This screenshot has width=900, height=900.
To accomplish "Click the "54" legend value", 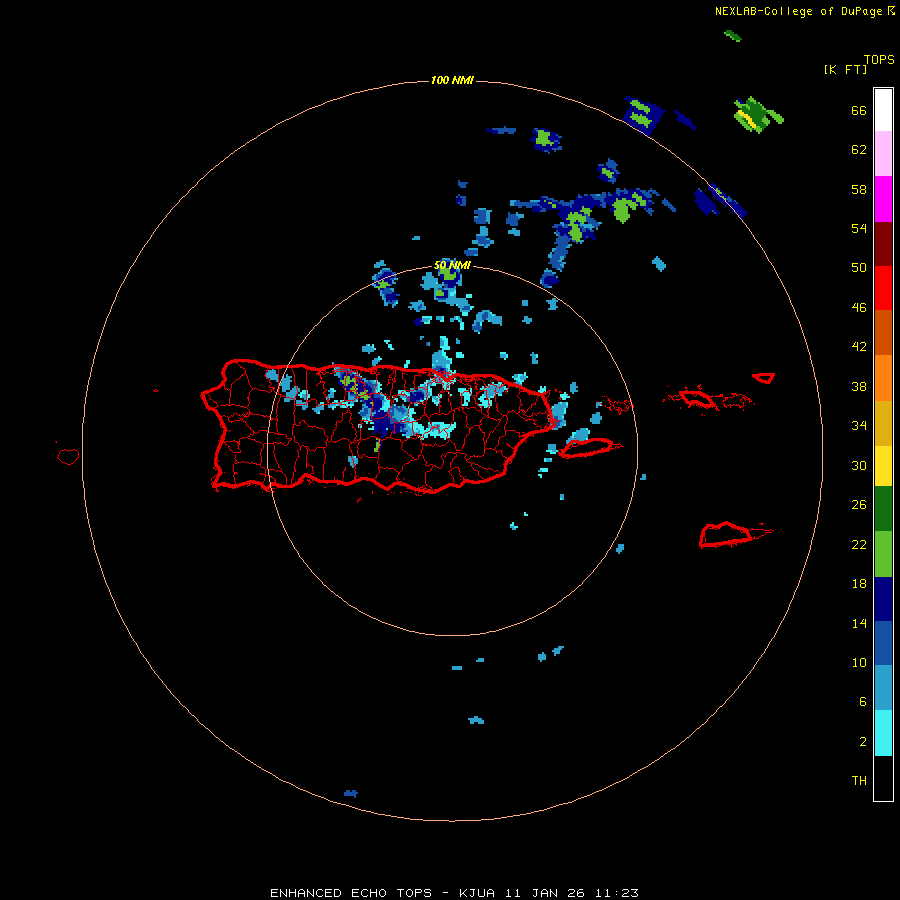I will [859, 228].
